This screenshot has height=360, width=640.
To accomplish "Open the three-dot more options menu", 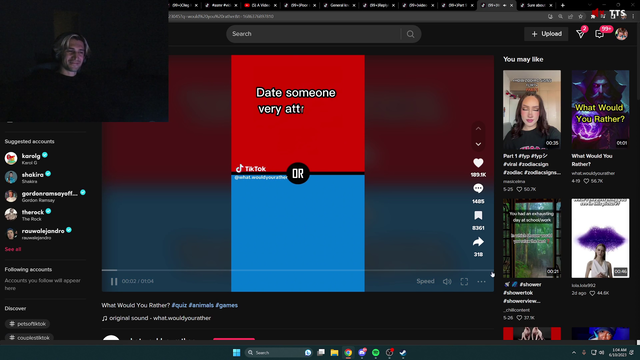I will click(x=481, y=282).
